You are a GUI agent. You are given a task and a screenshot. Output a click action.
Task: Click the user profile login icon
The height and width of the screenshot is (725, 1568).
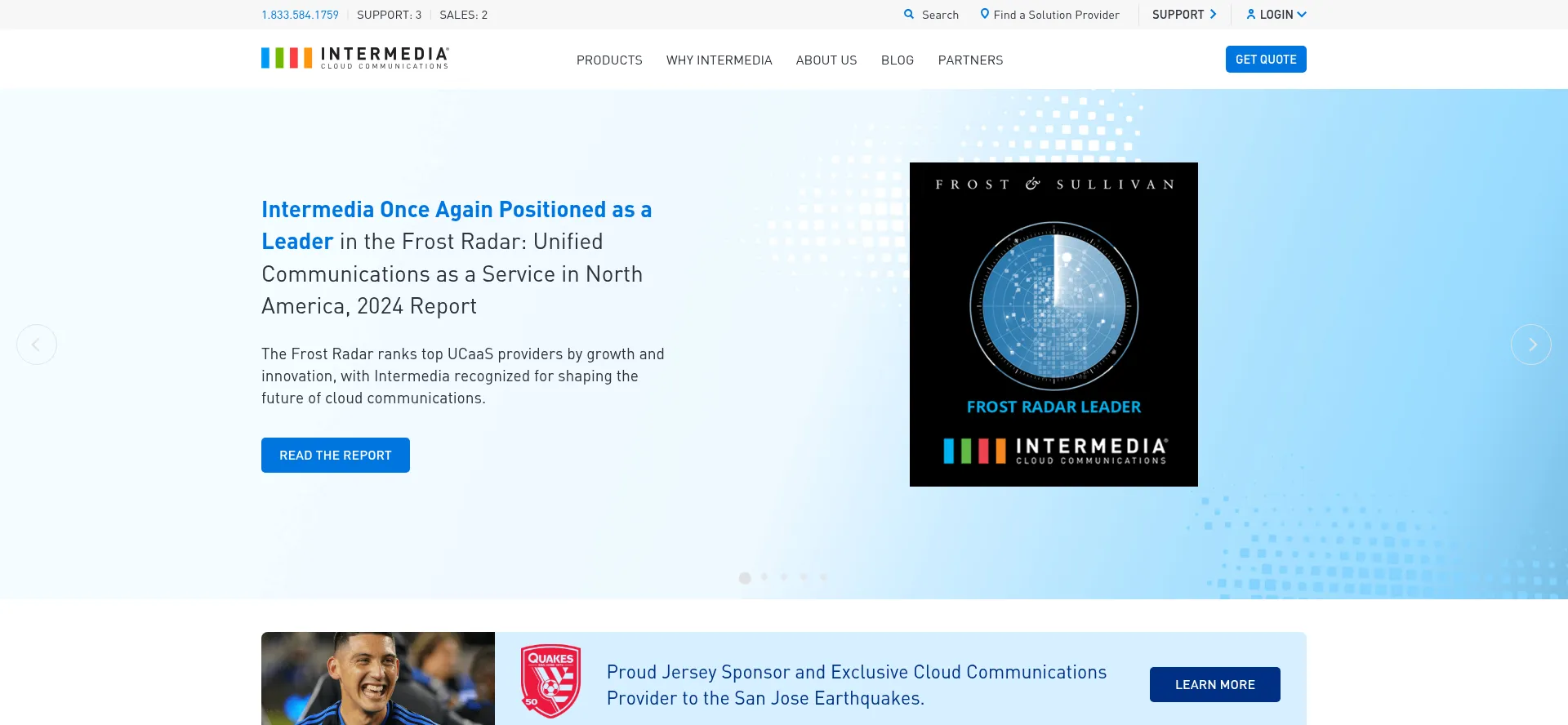(1250, 15)
